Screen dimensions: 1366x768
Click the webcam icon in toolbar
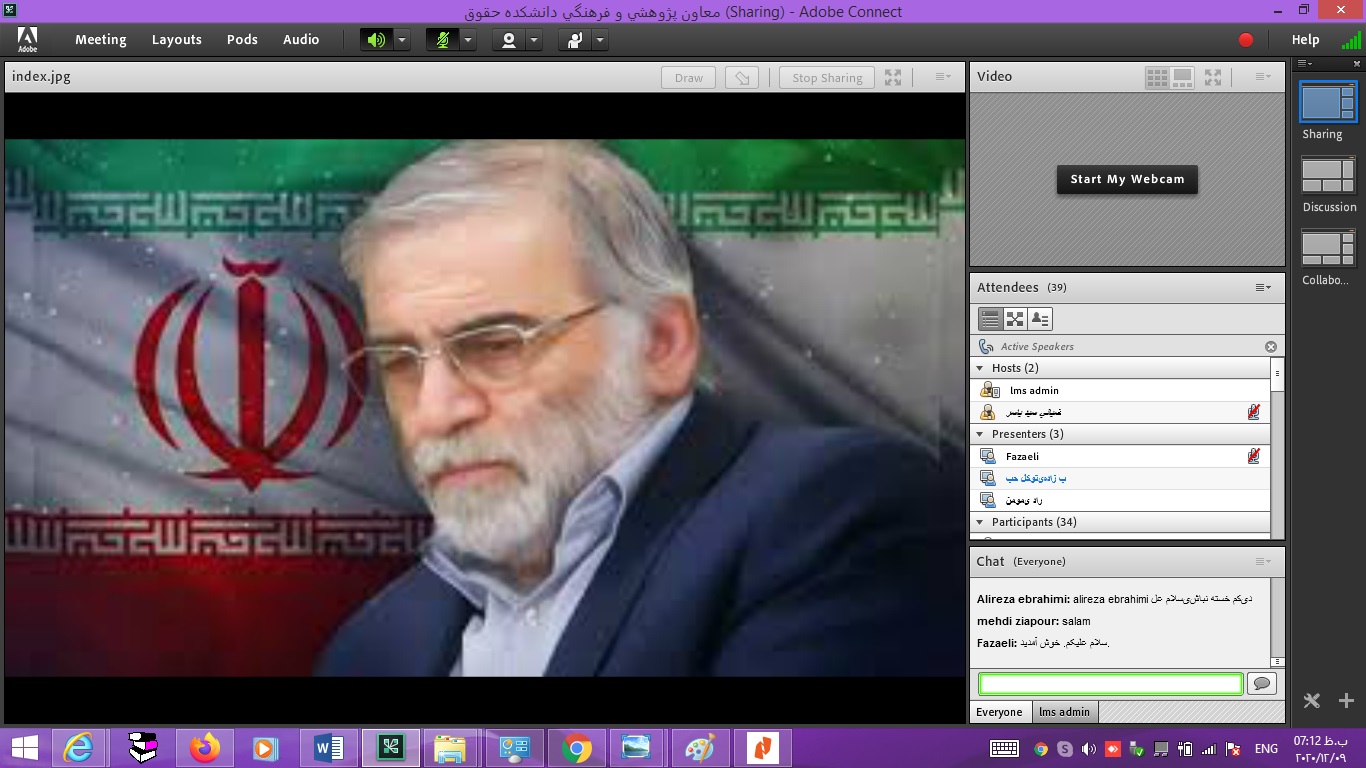coord(509,40)
